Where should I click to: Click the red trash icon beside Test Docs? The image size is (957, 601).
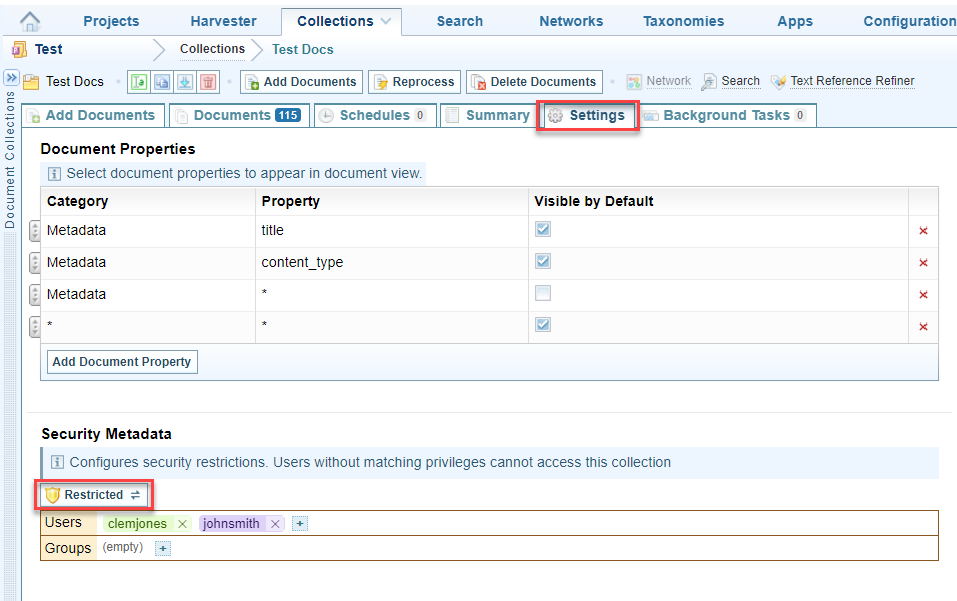(x=208, y=82)
